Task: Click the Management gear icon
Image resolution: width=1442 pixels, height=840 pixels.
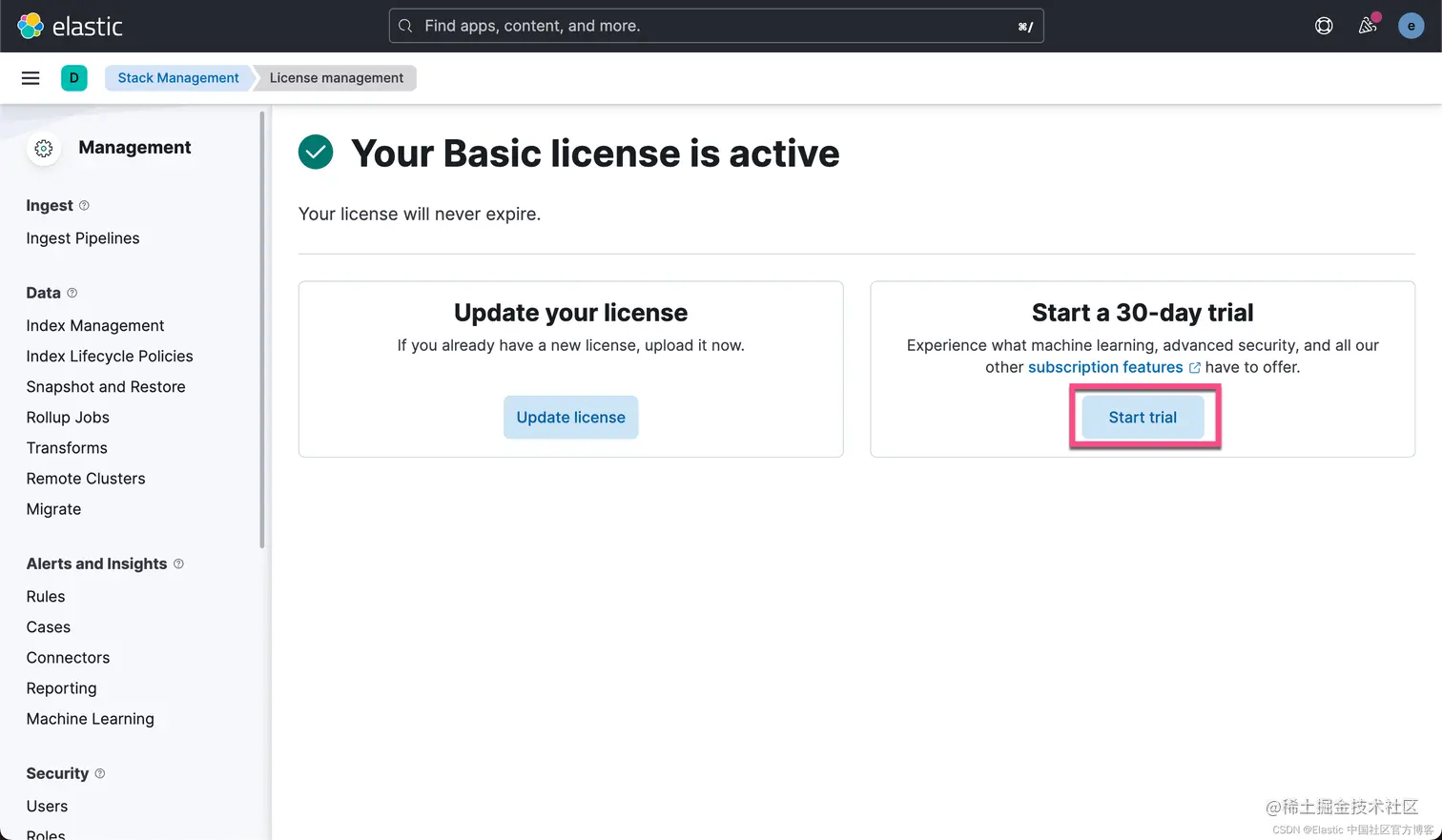Action: pyautogui.click(x=44, y=148)
